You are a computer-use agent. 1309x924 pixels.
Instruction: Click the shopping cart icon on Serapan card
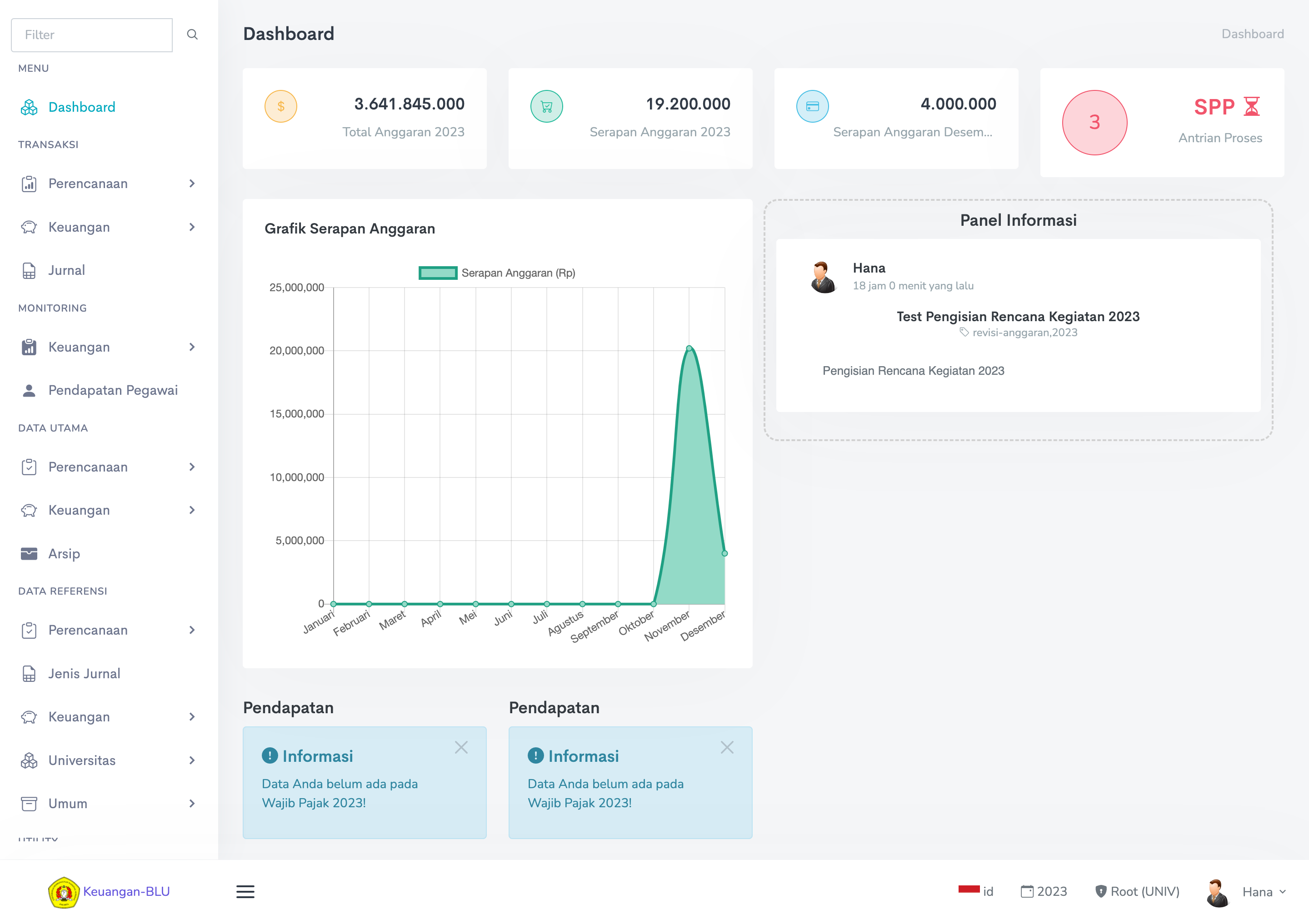[x=546, y=106]
